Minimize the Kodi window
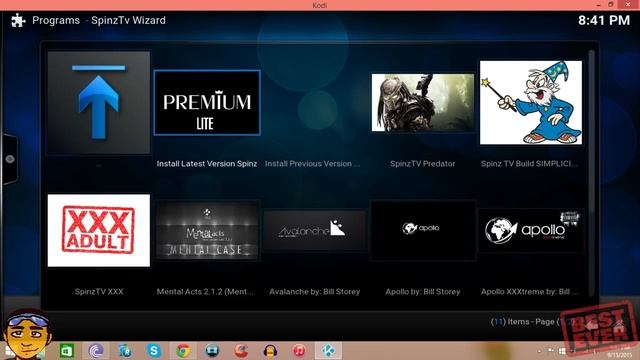Screen dimensions: 640x360 pyautogui.click(x=598, y=4)
